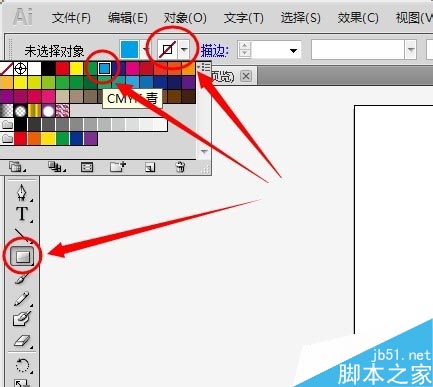Open the stroke weight dropdown
The height and width of the screenshot is (387, 433).
(293, 51)
